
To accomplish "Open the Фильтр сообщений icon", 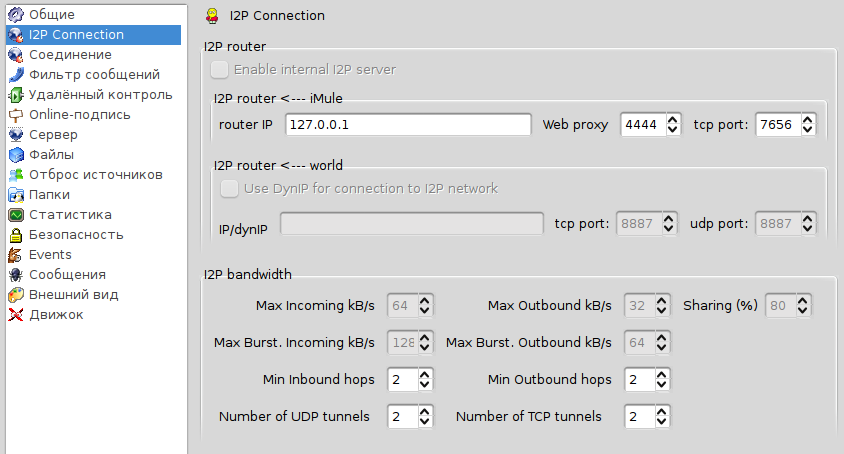I will point(16,74).
